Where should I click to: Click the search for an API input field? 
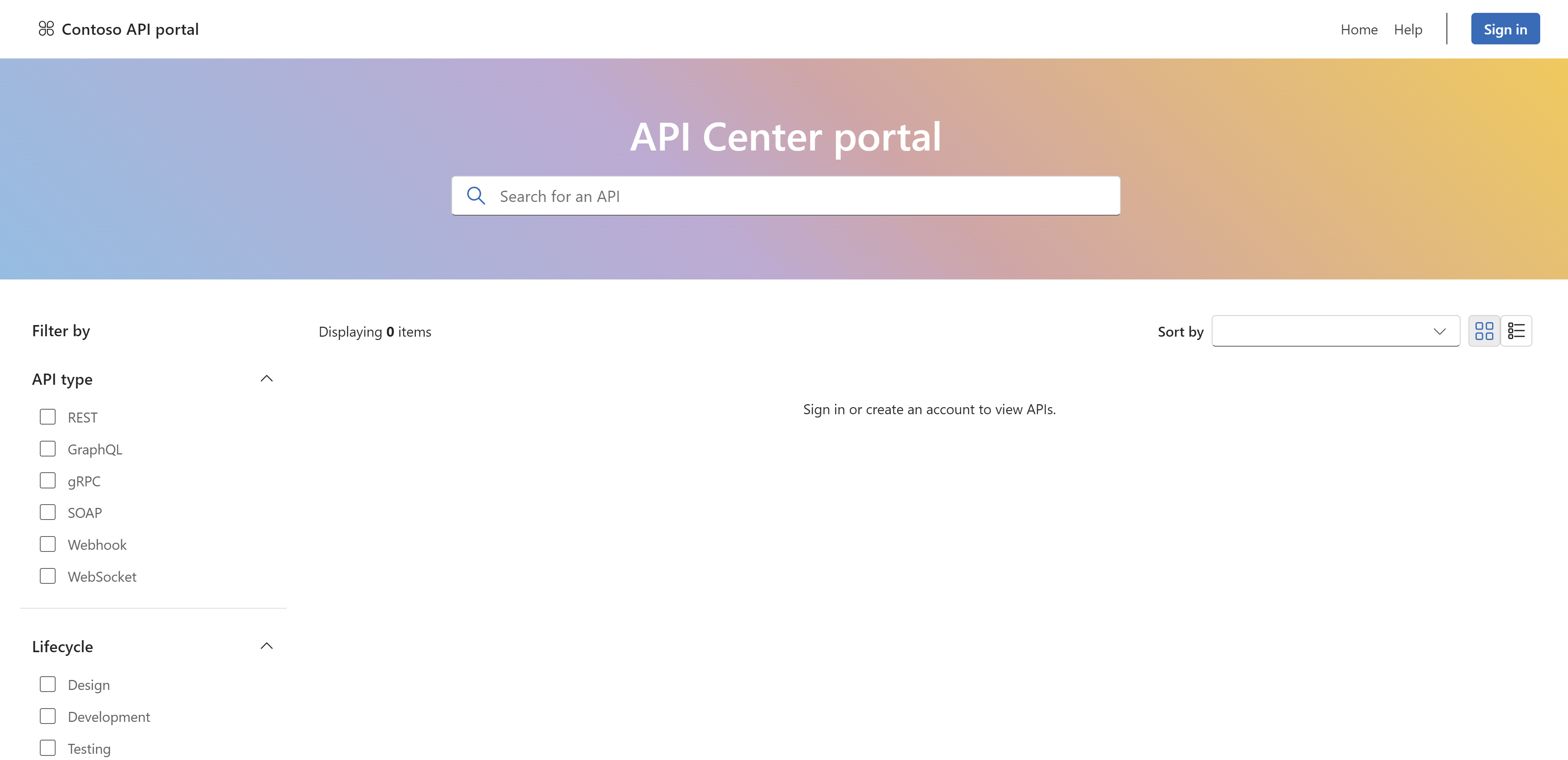784,195
